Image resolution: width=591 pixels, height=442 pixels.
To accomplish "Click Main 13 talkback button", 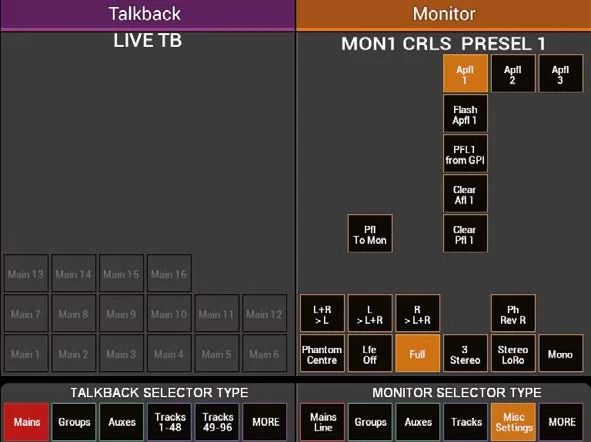I will tap(26, 274).
